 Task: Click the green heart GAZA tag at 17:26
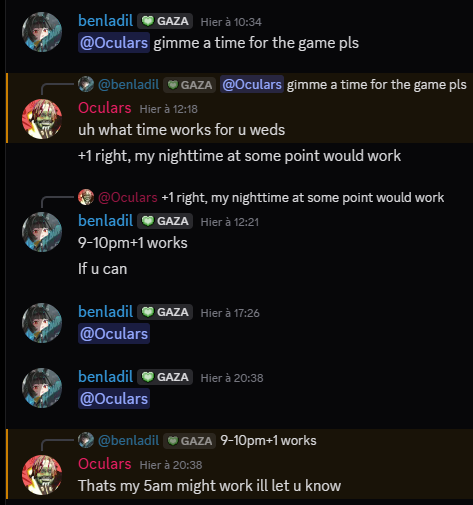coord(165,312)
